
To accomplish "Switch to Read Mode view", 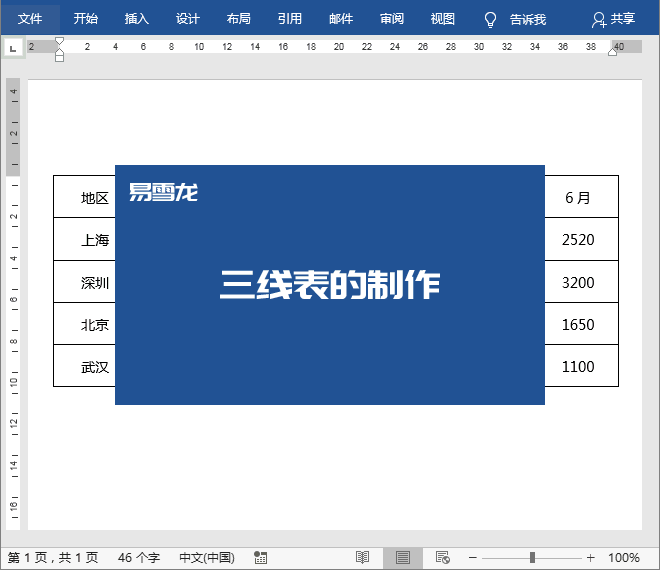I will point(362,558).
